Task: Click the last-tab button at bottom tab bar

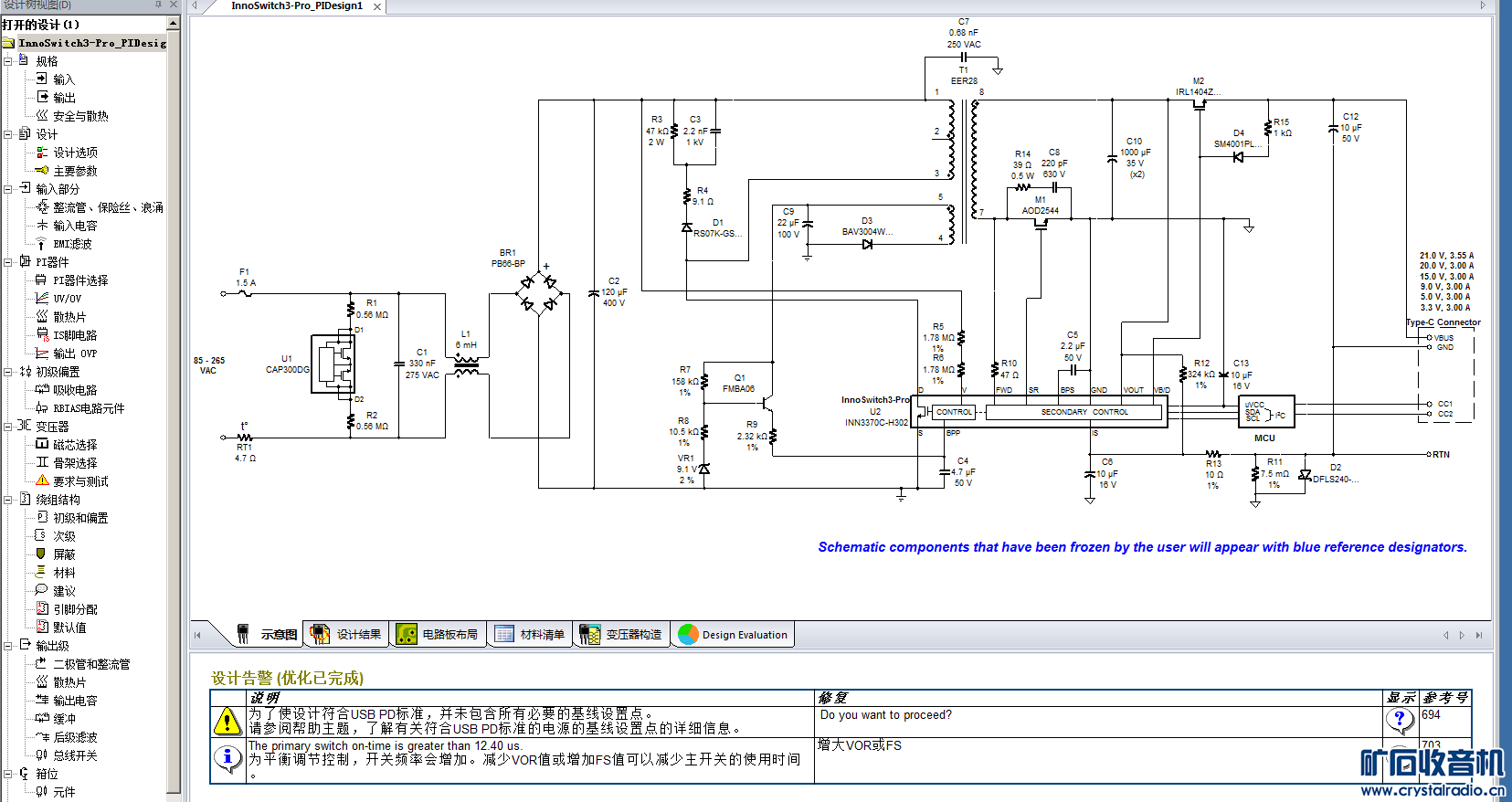Action: coord(1479,635)
